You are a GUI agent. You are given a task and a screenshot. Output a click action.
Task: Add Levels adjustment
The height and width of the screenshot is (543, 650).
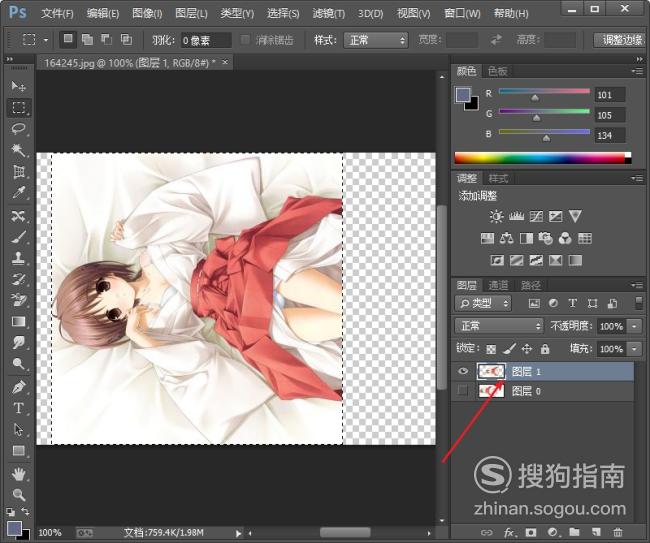pyautogui.click(x=516, y=216)
